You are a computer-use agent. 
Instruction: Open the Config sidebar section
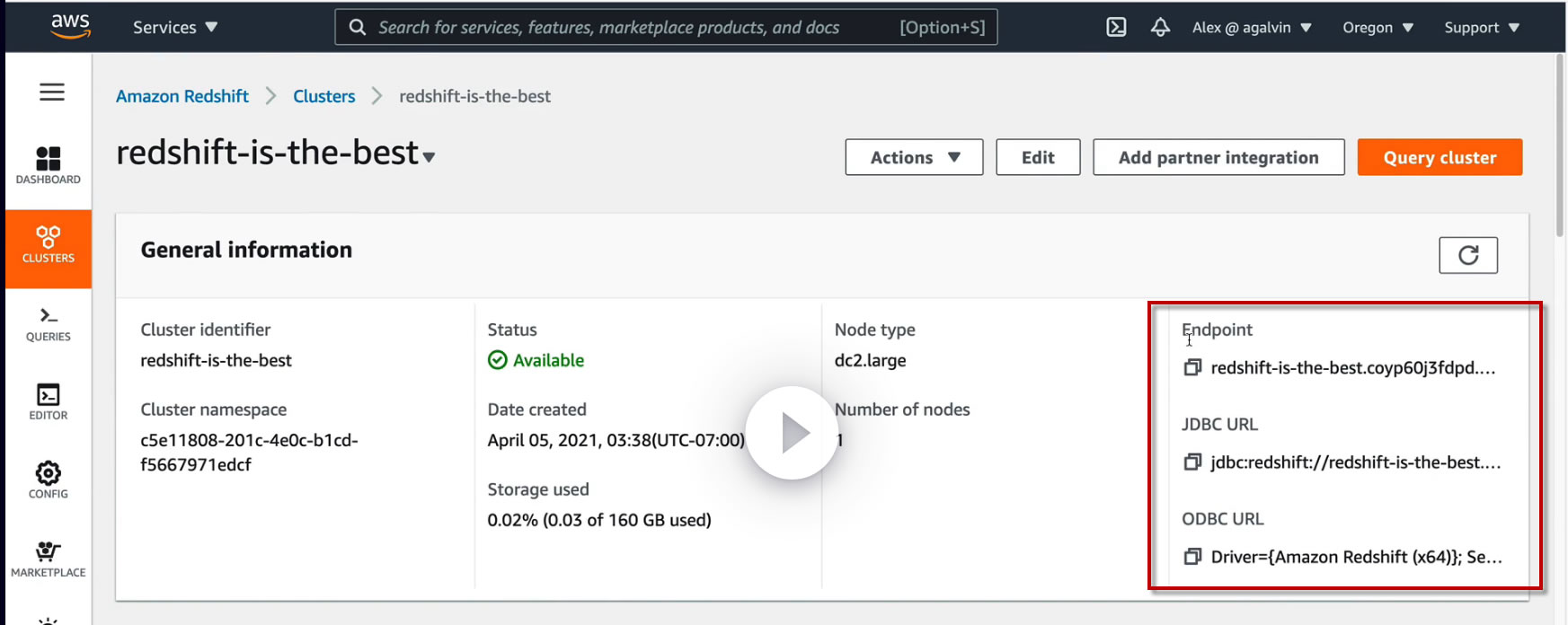click(49, 480)
